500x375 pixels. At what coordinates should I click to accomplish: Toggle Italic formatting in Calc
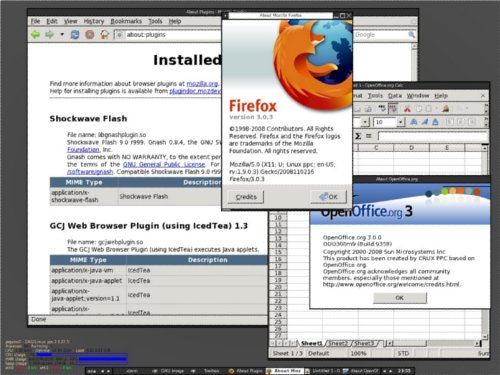pos(424,122)
